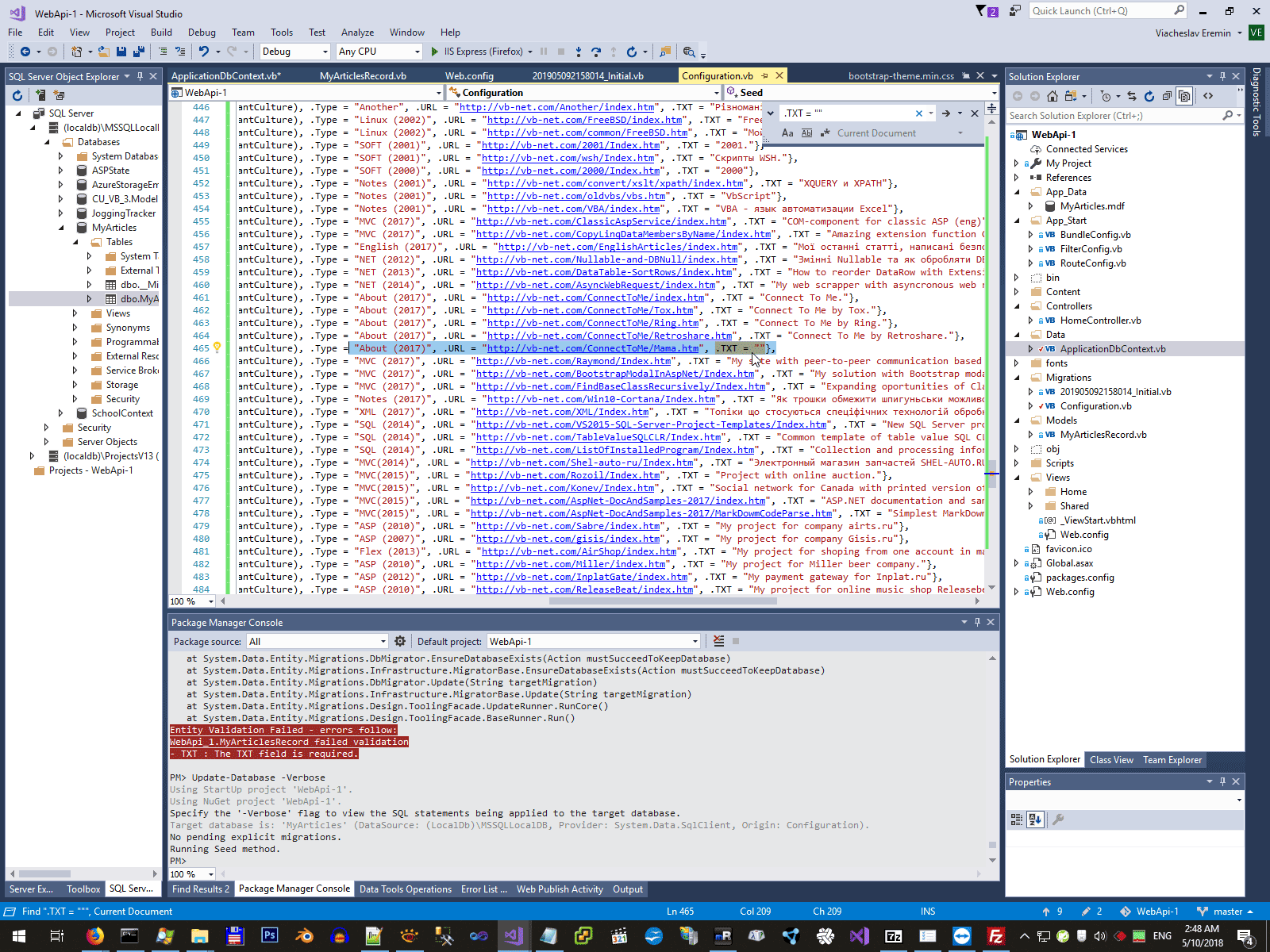Collapse all items in Solution Explorer
Screen dimensions: 1270x952
(x=1167, y=96)
